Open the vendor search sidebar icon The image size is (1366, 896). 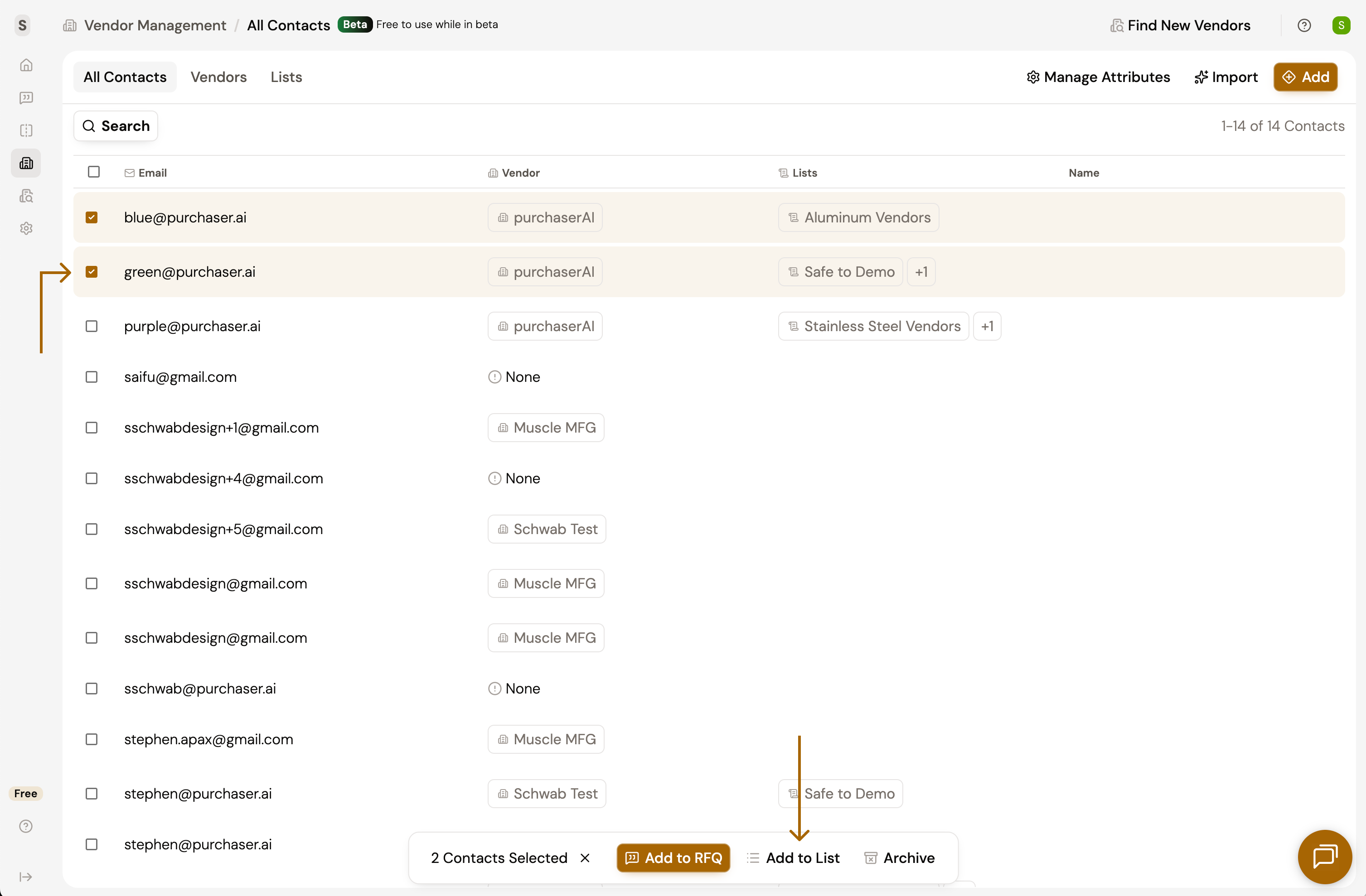(26, 196)
